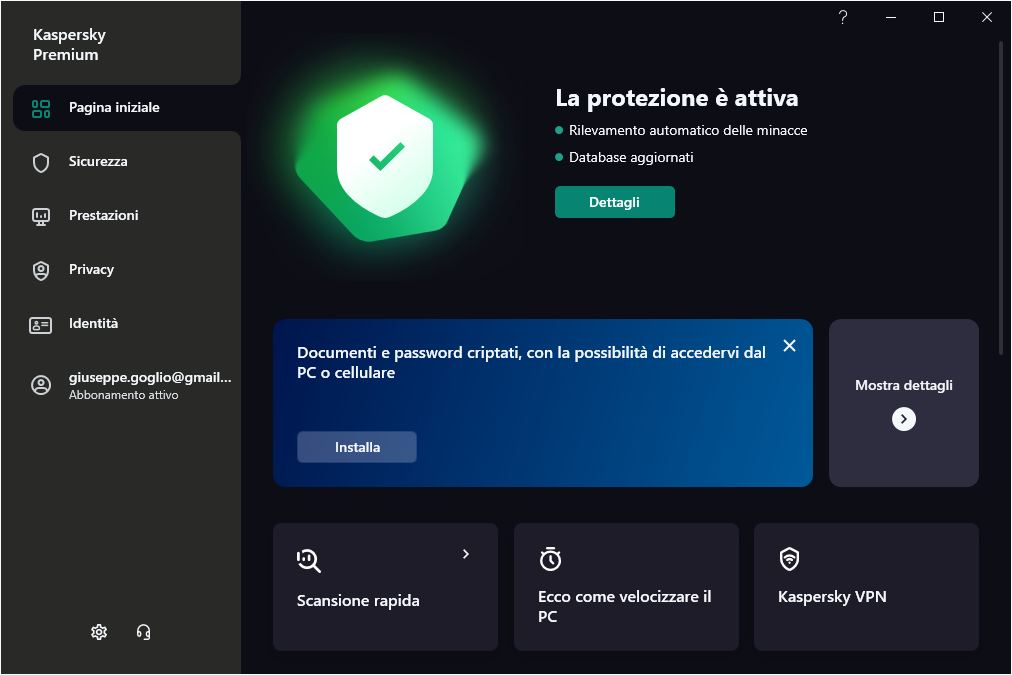Open support via the headset icon
The image size is (1012, 675).
[143, 631]
